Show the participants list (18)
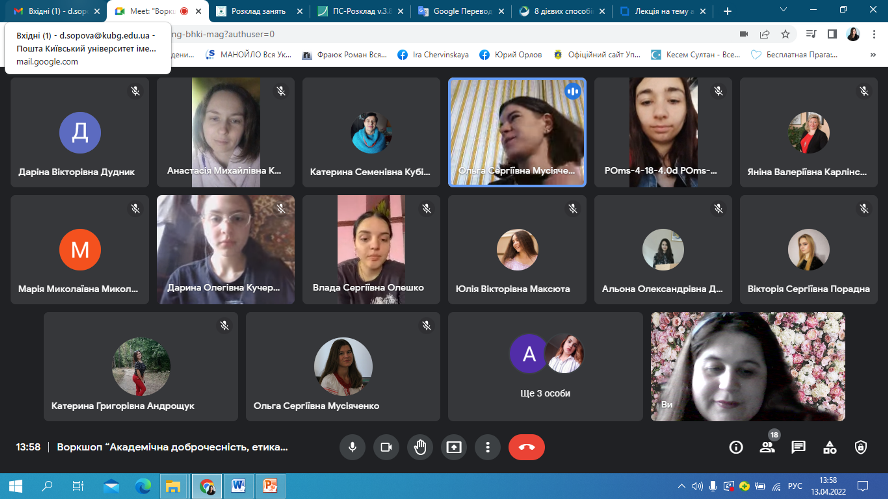This screenshot has width=888, height=499. pos(768,447)
